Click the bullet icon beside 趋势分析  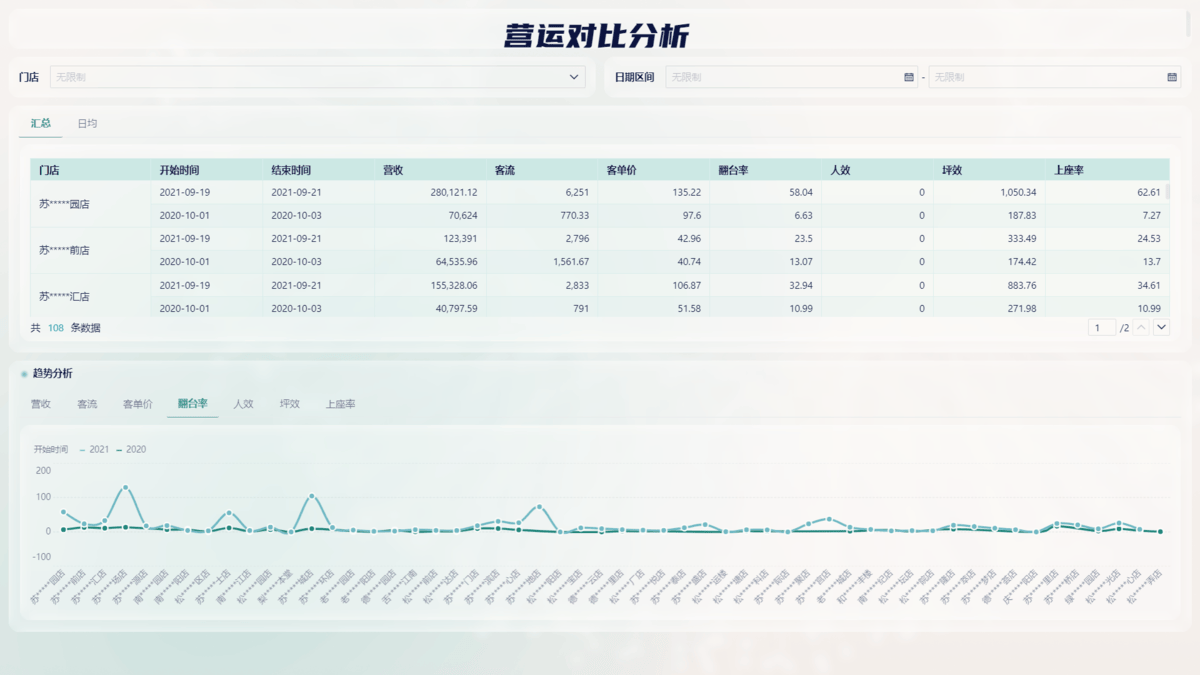tap(24, 374)
